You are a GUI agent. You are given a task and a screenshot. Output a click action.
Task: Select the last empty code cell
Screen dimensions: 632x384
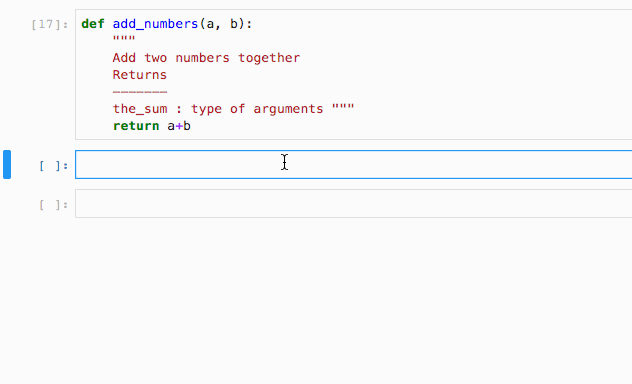pos(353,203)
